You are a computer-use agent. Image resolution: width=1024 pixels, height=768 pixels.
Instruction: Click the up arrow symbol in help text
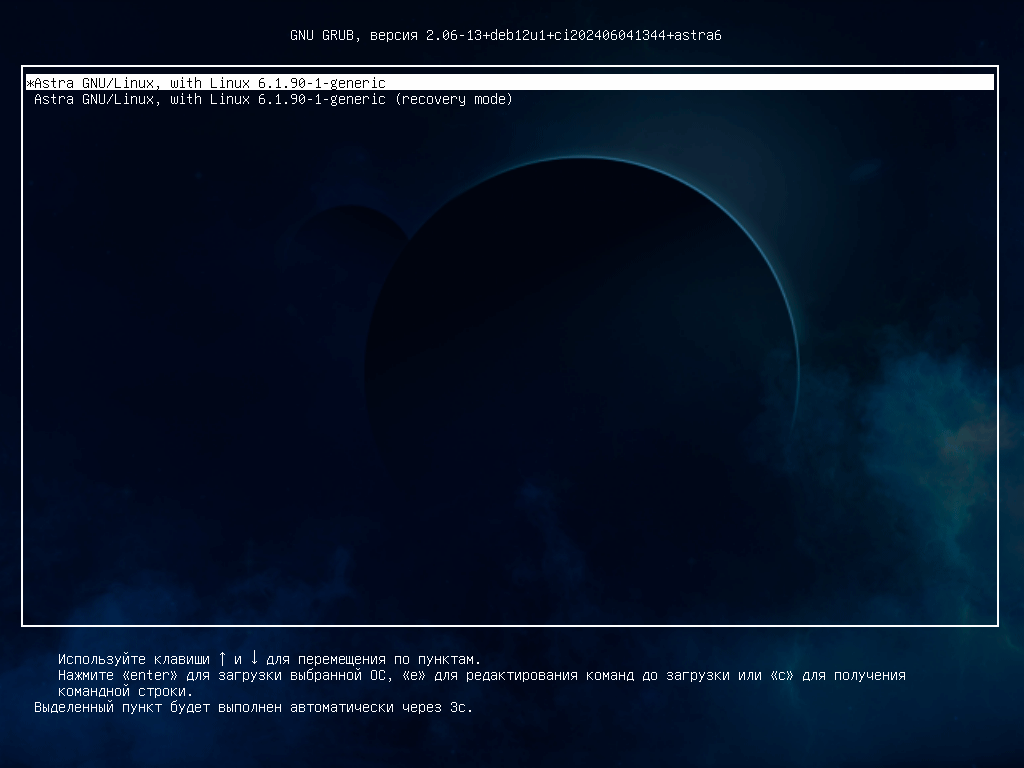pyautogui.click(x=222, y=658)
